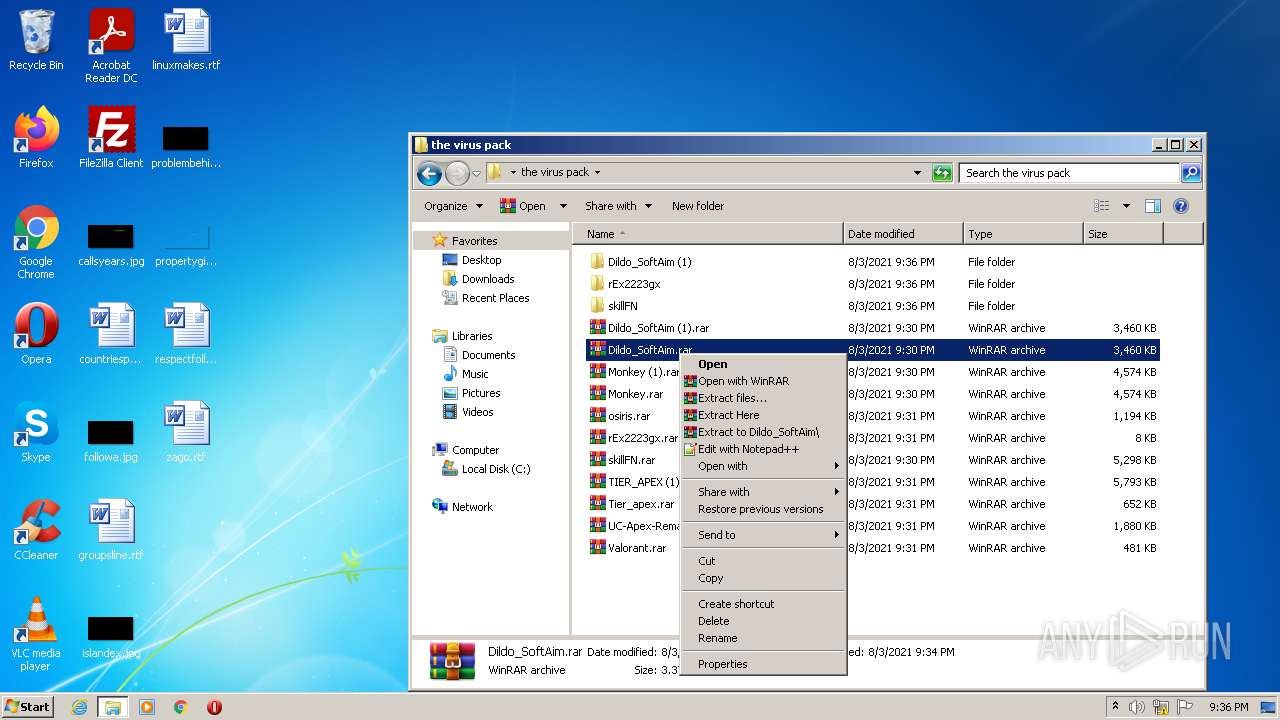Click the Explorer Back navigation button

430,173
